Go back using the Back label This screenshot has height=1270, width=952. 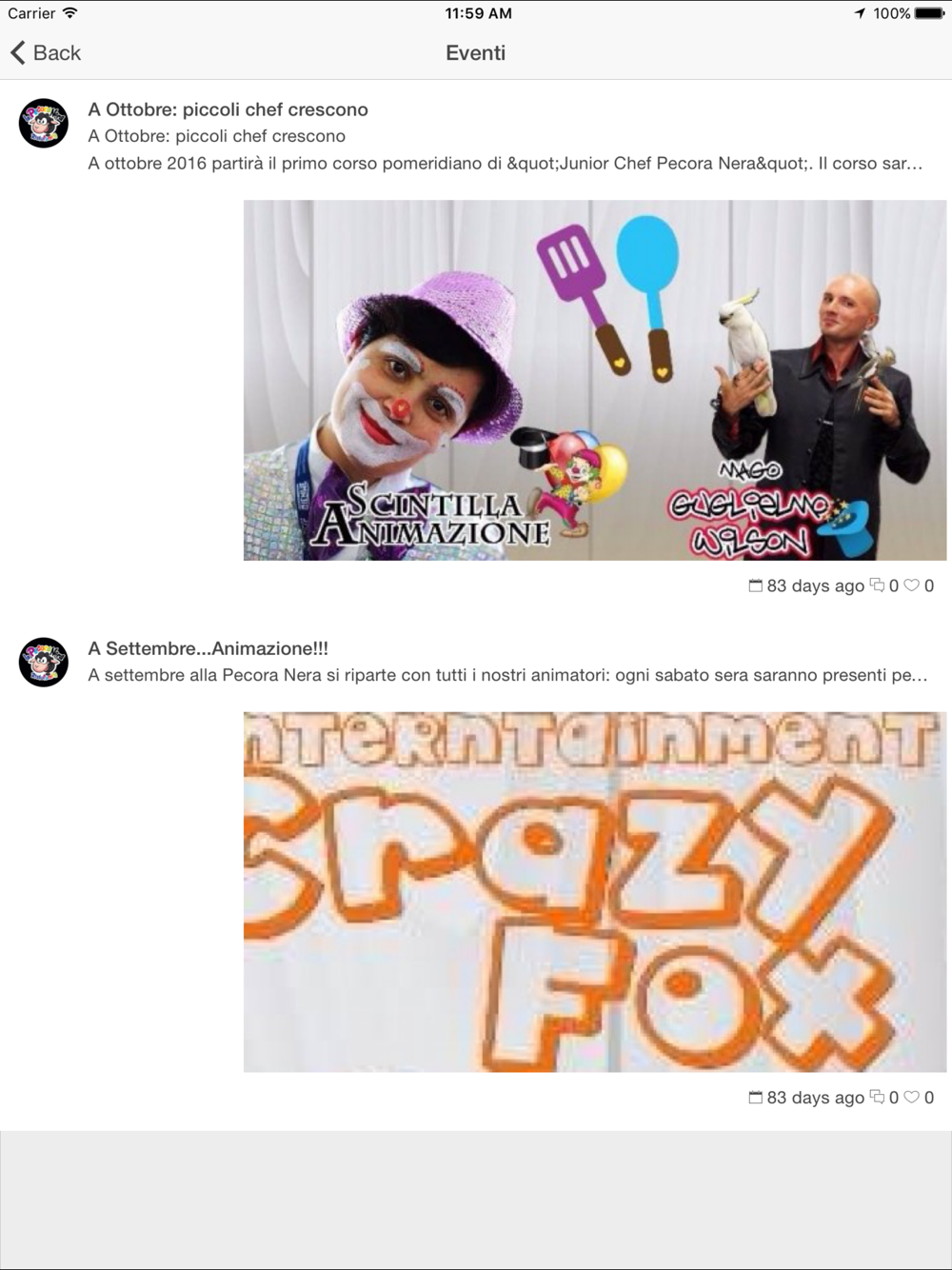57,53
